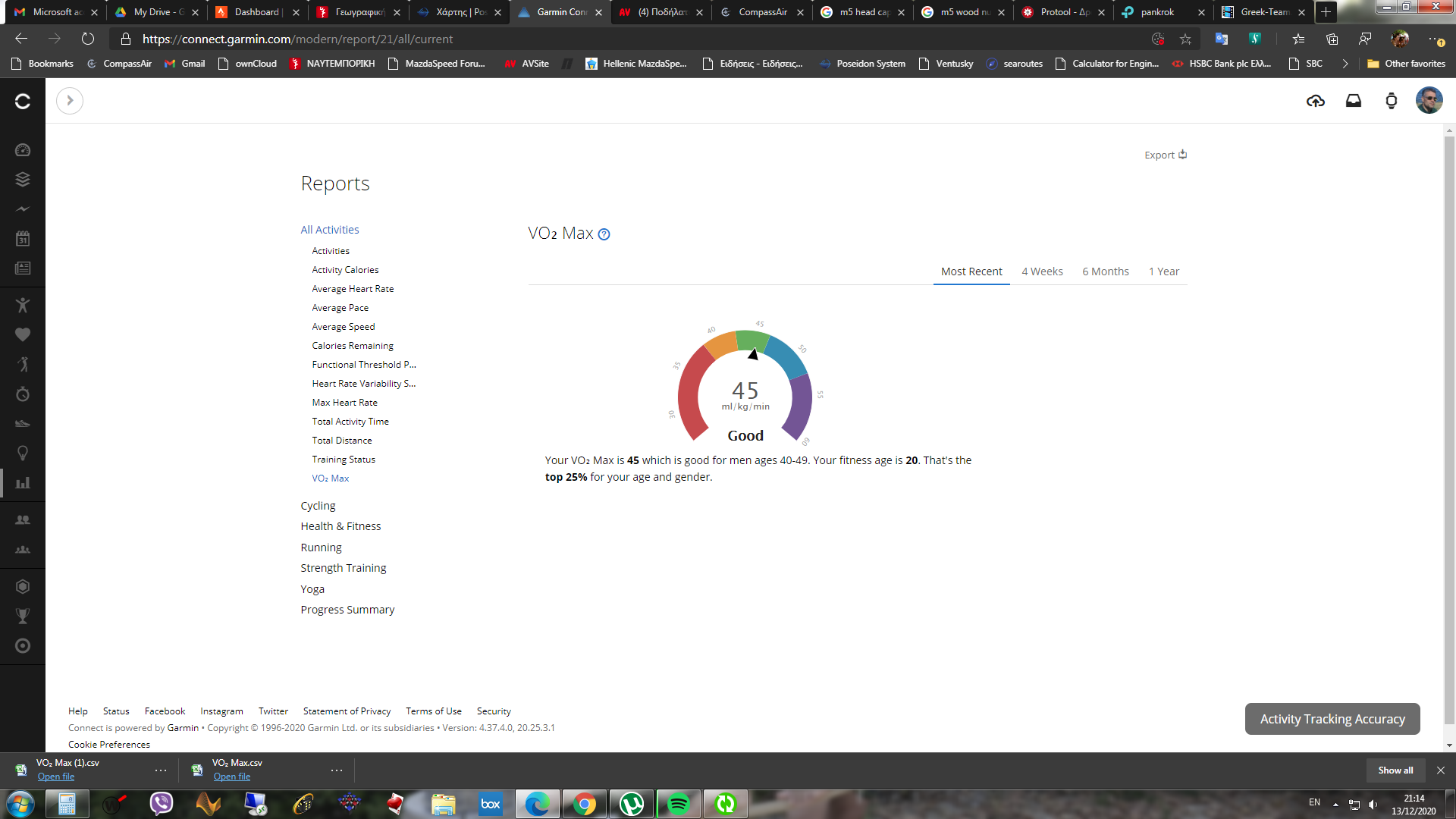Add page to favorites with star icon
1456x819 pixels.
(x=1185, y=39)
